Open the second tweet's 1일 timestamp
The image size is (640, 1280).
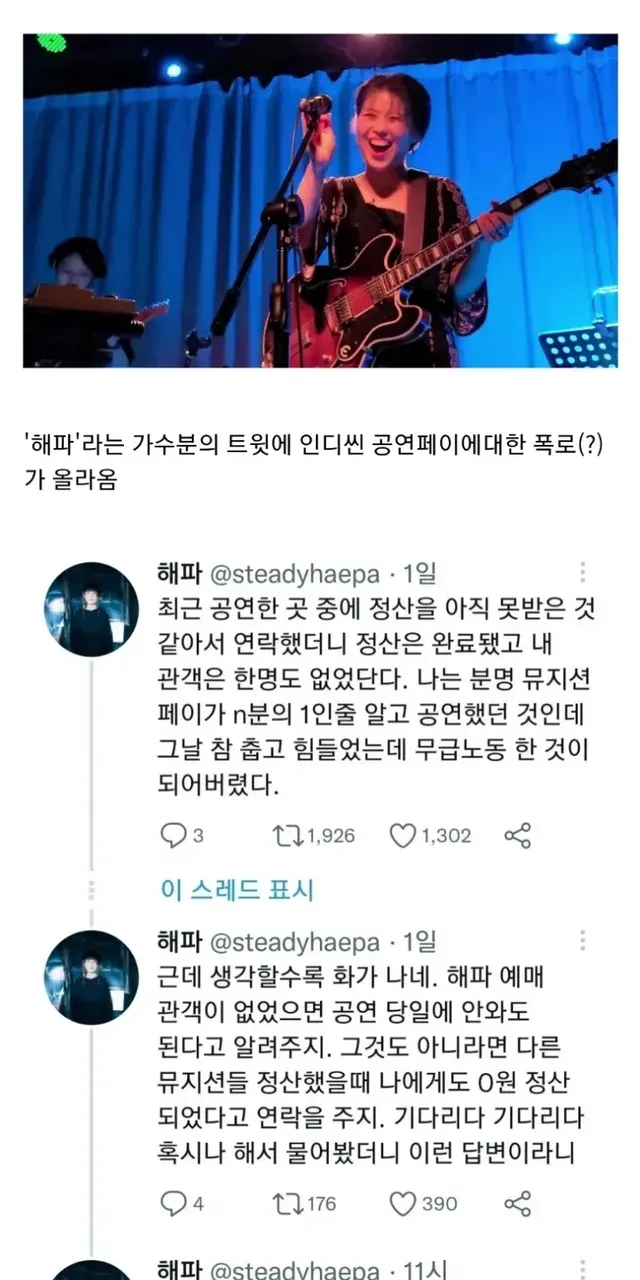tap(419, 942)
